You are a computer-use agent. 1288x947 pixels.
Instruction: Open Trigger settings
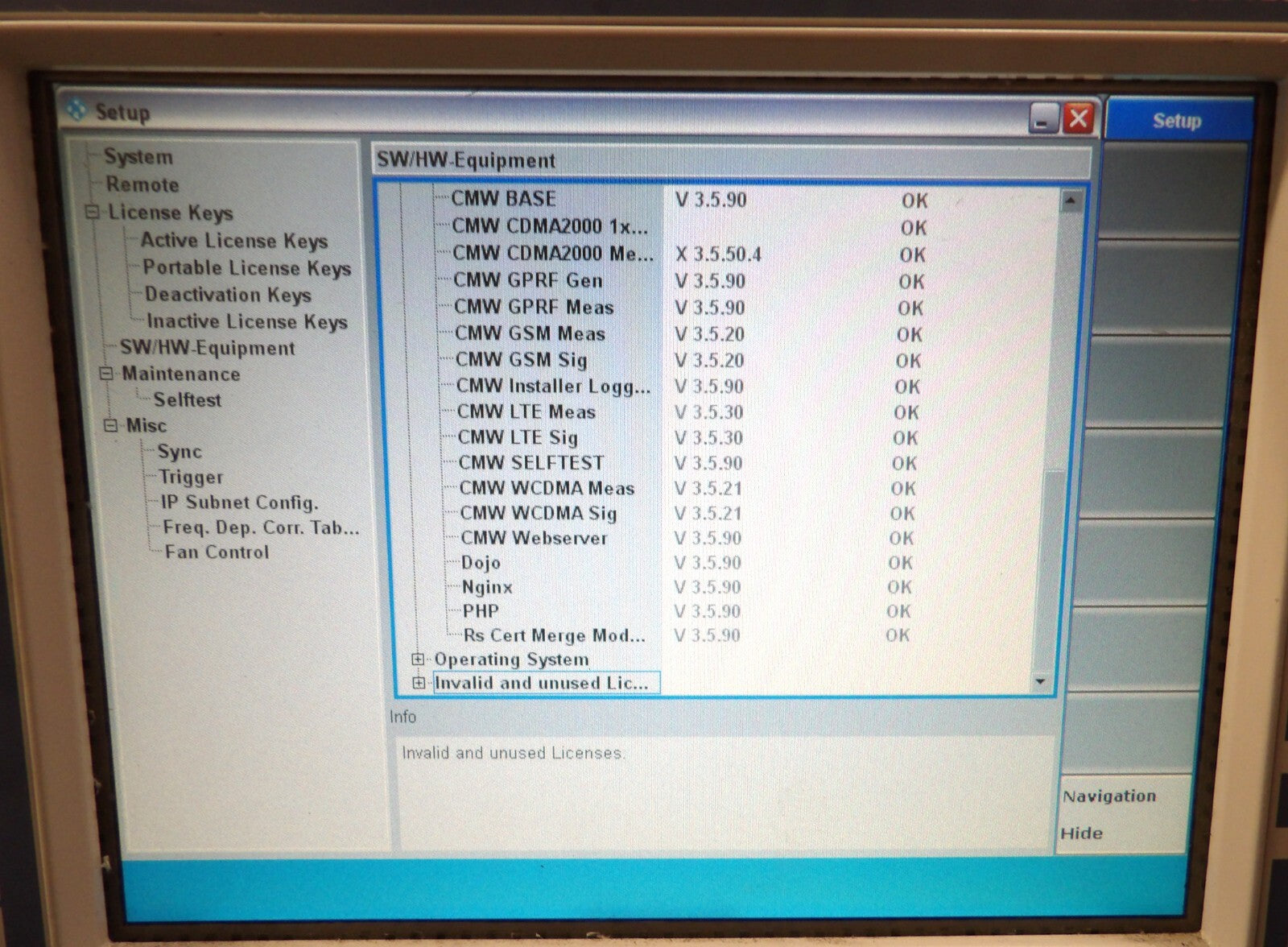pos(191,478)
